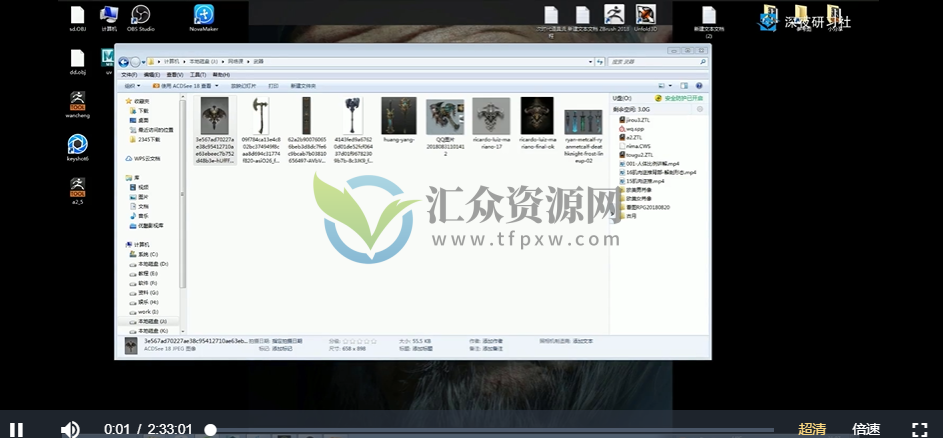Mute the video with speaker icon
This screenshot has width=943, height=438.
point(70,430)
